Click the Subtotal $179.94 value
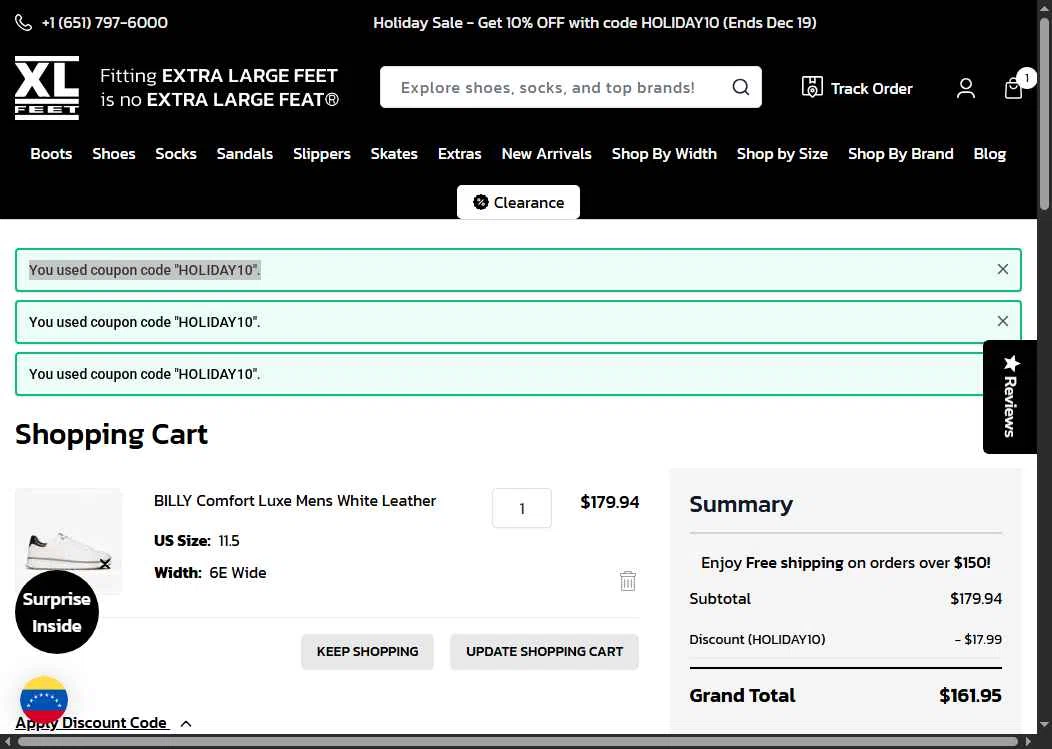This screenshot has width=1052, height=749. click(x=976, y=599)
